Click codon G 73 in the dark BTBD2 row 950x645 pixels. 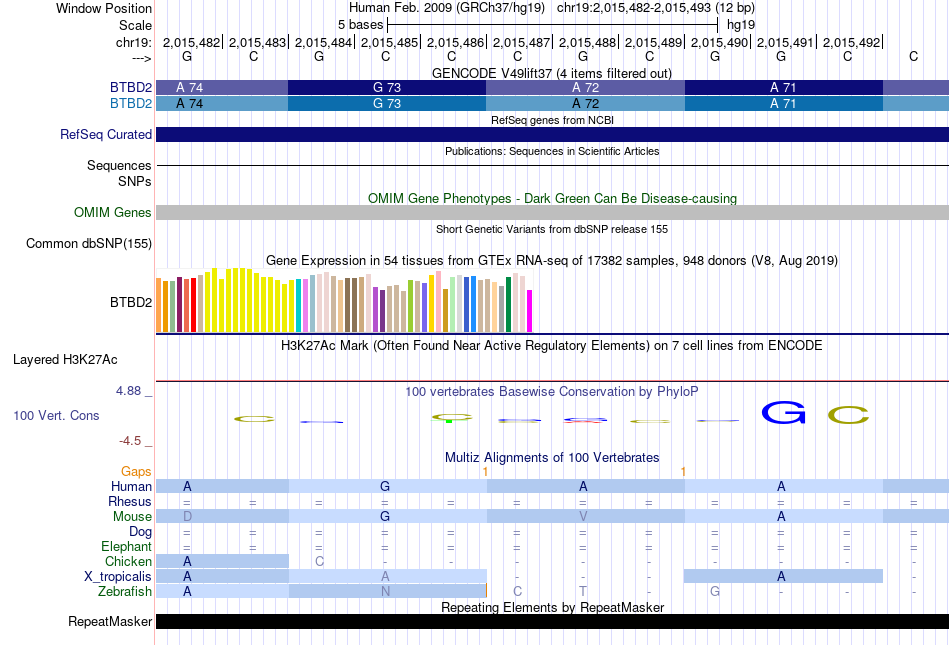[387, 88]
